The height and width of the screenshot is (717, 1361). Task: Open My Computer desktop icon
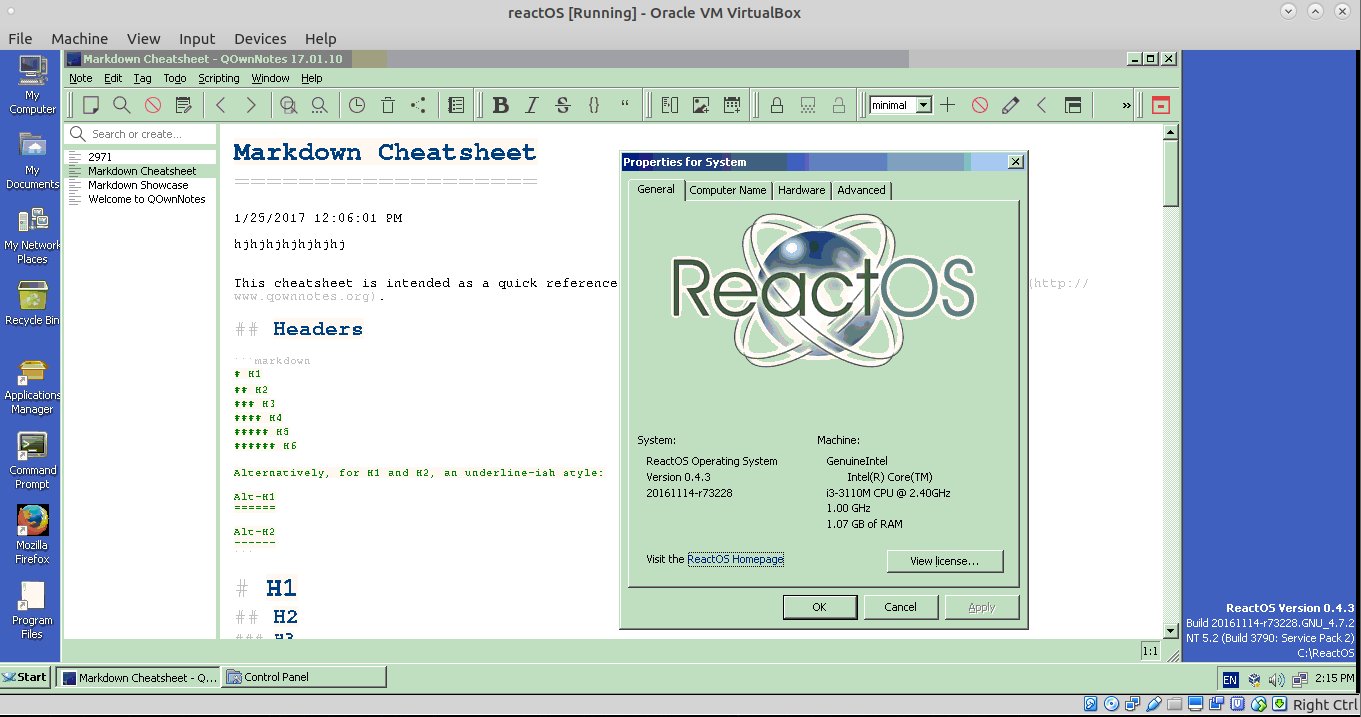[x=32, y=86]
